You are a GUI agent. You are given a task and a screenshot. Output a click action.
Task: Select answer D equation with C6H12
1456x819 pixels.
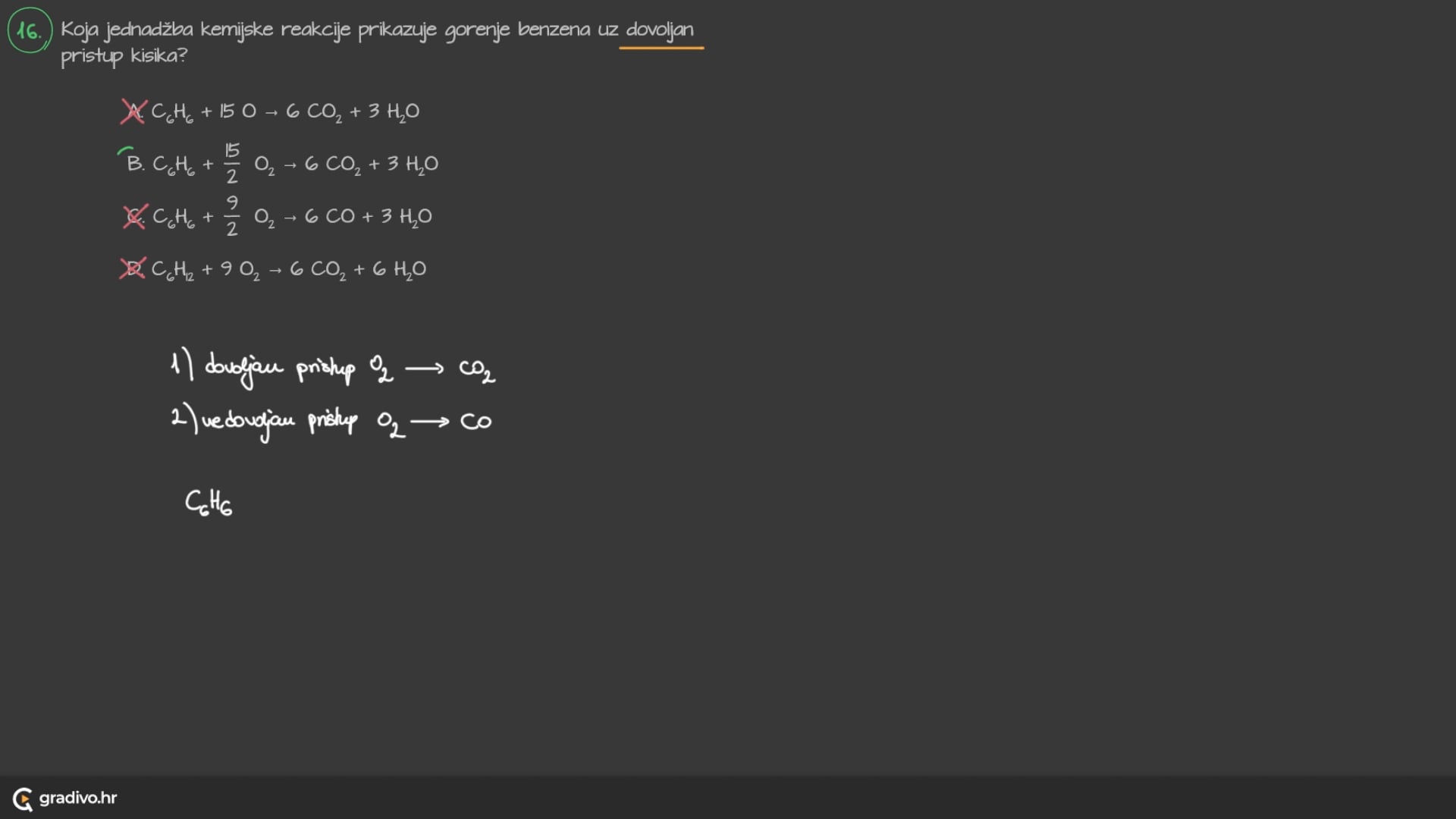289,269
